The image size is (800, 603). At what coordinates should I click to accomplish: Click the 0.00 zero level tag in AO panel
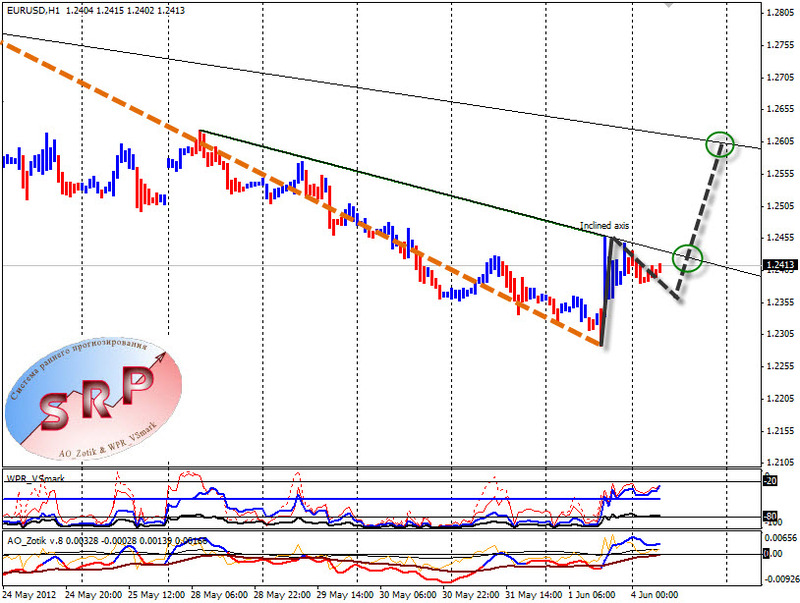pyautogui.click(x=773, y=554)
